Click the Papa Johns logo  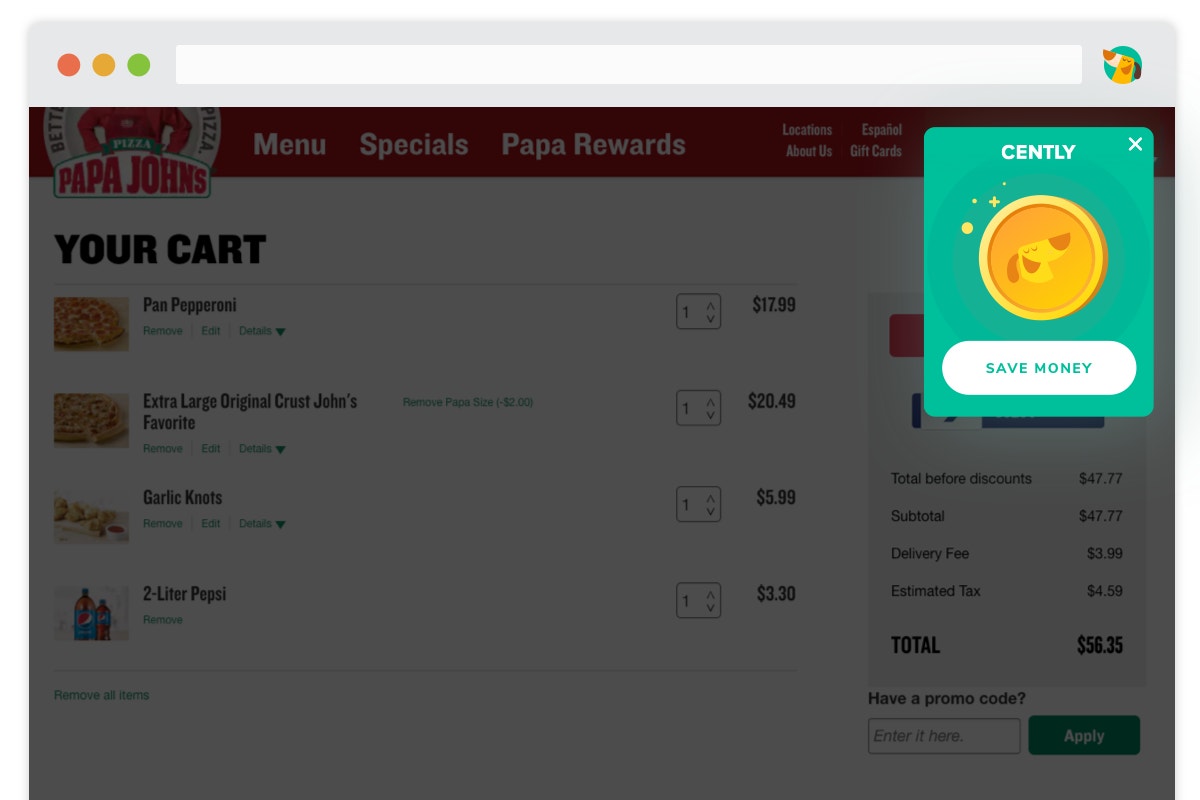pyautogui.click(x=132, y=151)
